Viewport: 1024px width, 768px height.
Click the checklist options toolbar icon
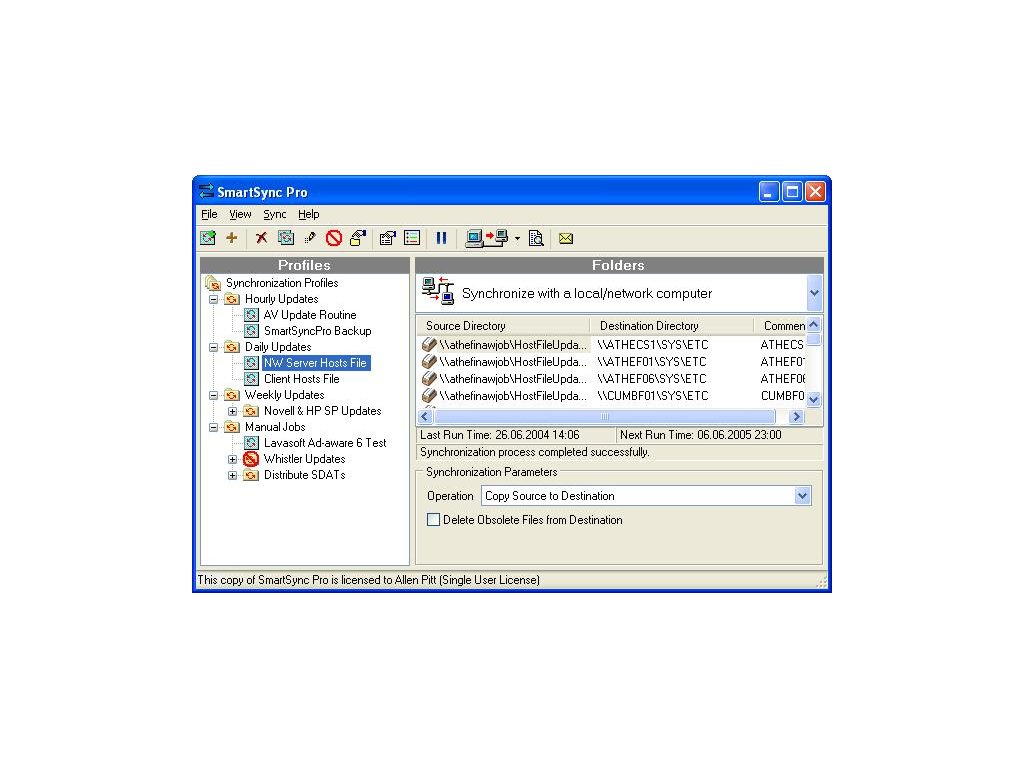pyautogui.click(x=412, y=238)
